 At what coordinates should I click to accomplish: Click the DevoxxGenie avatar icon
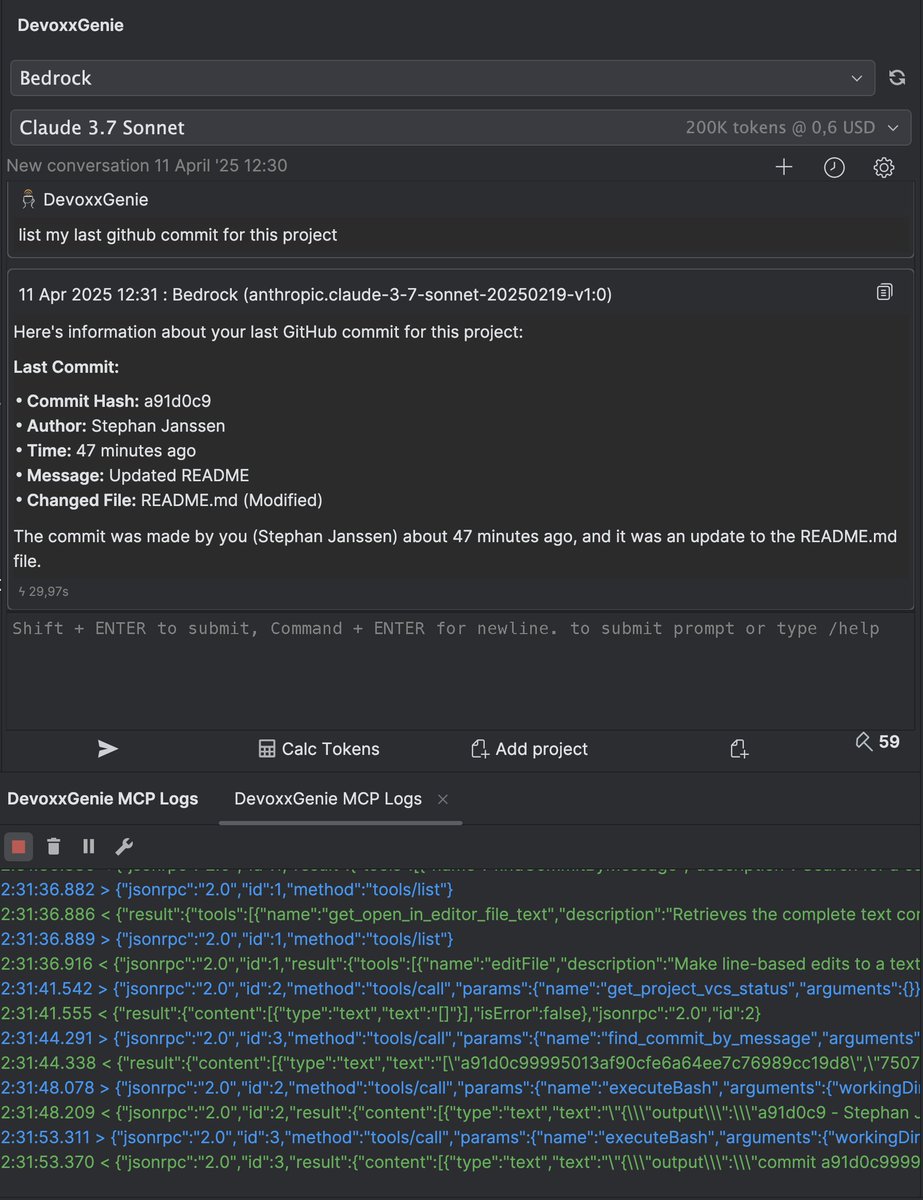[x=28, y=199]
